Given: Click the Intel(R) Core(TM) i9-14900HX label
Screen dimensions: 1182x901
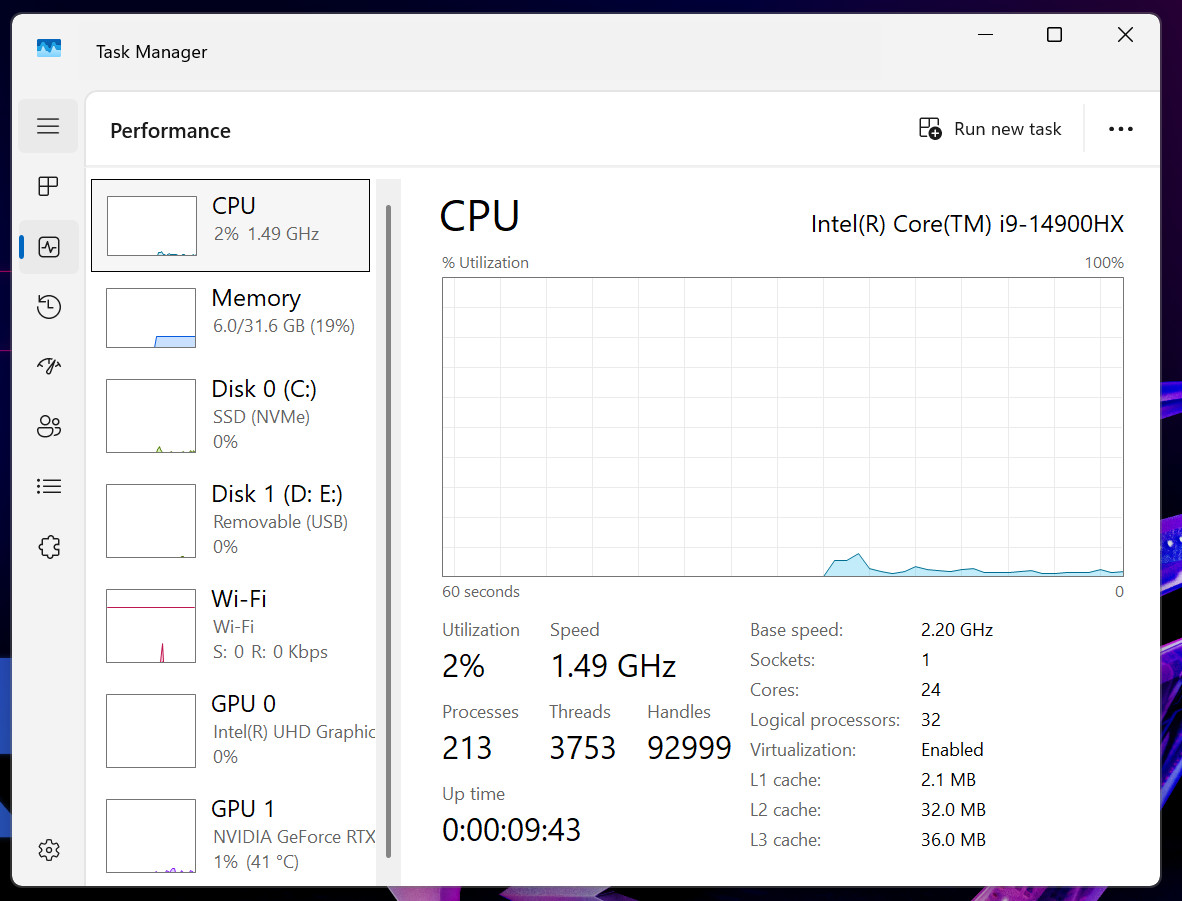Looking at the screenshot, I should [967, 224].
